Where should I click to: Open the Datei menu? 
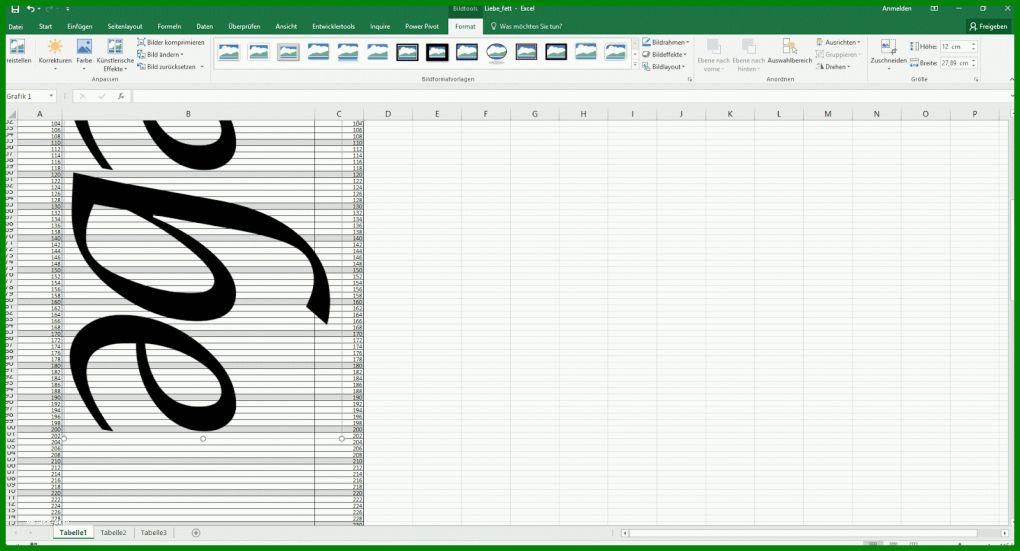pyautogui.click(x=16, y=27)
